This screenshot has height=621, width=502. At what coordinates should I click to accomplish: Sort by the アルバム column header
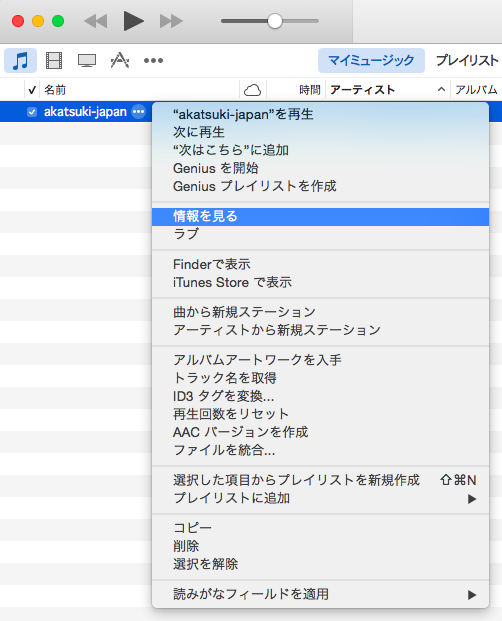coord(476,90)
